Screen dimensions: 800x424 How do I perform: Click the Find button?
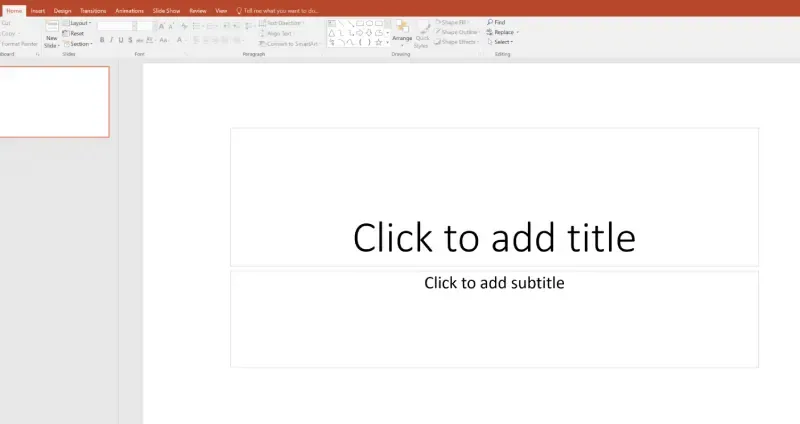pos(496,22)
